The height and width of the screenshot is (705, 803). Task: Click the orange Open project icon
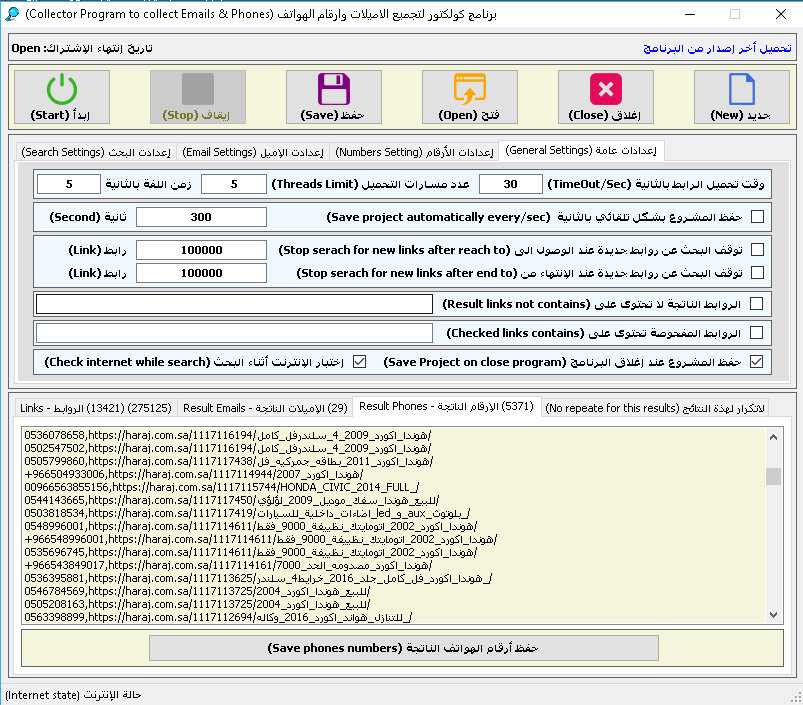tap(470, 89)
